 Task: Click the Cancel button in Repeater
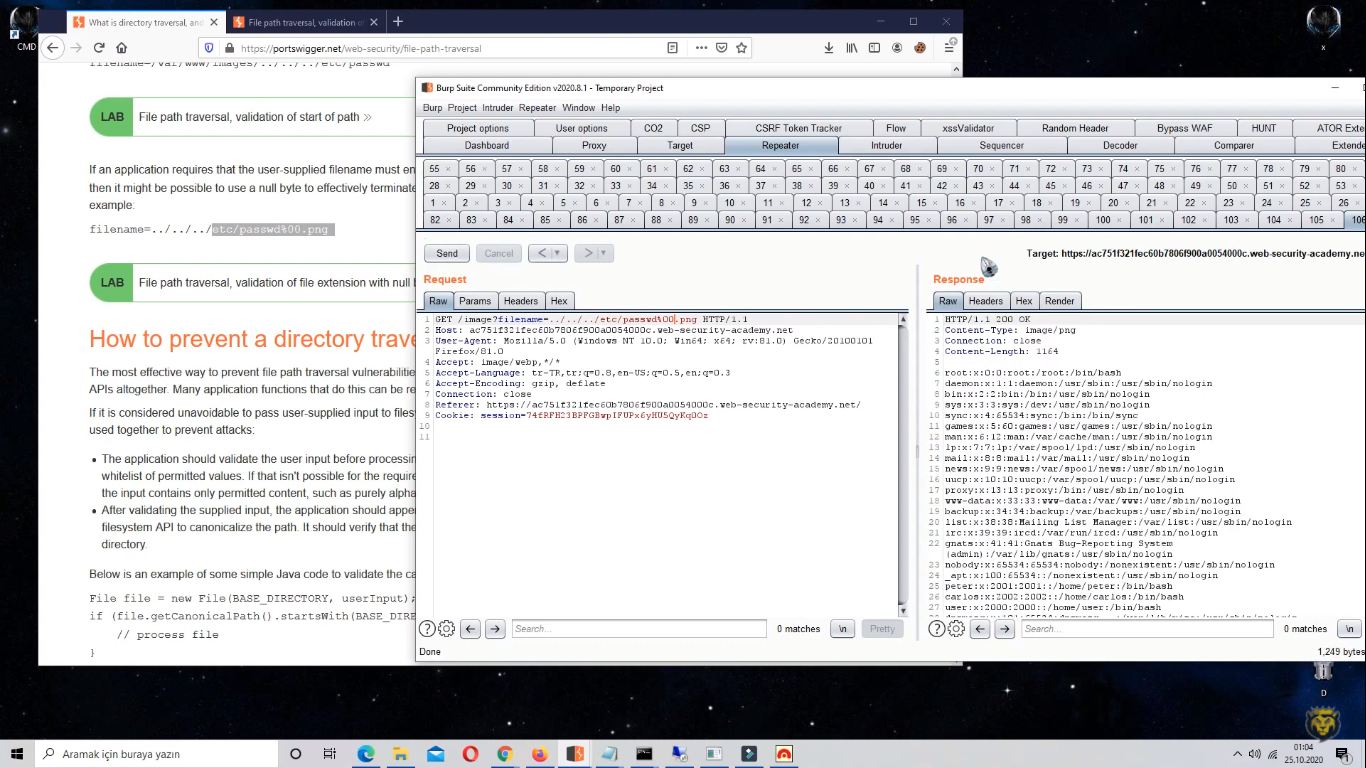(499, 254)
